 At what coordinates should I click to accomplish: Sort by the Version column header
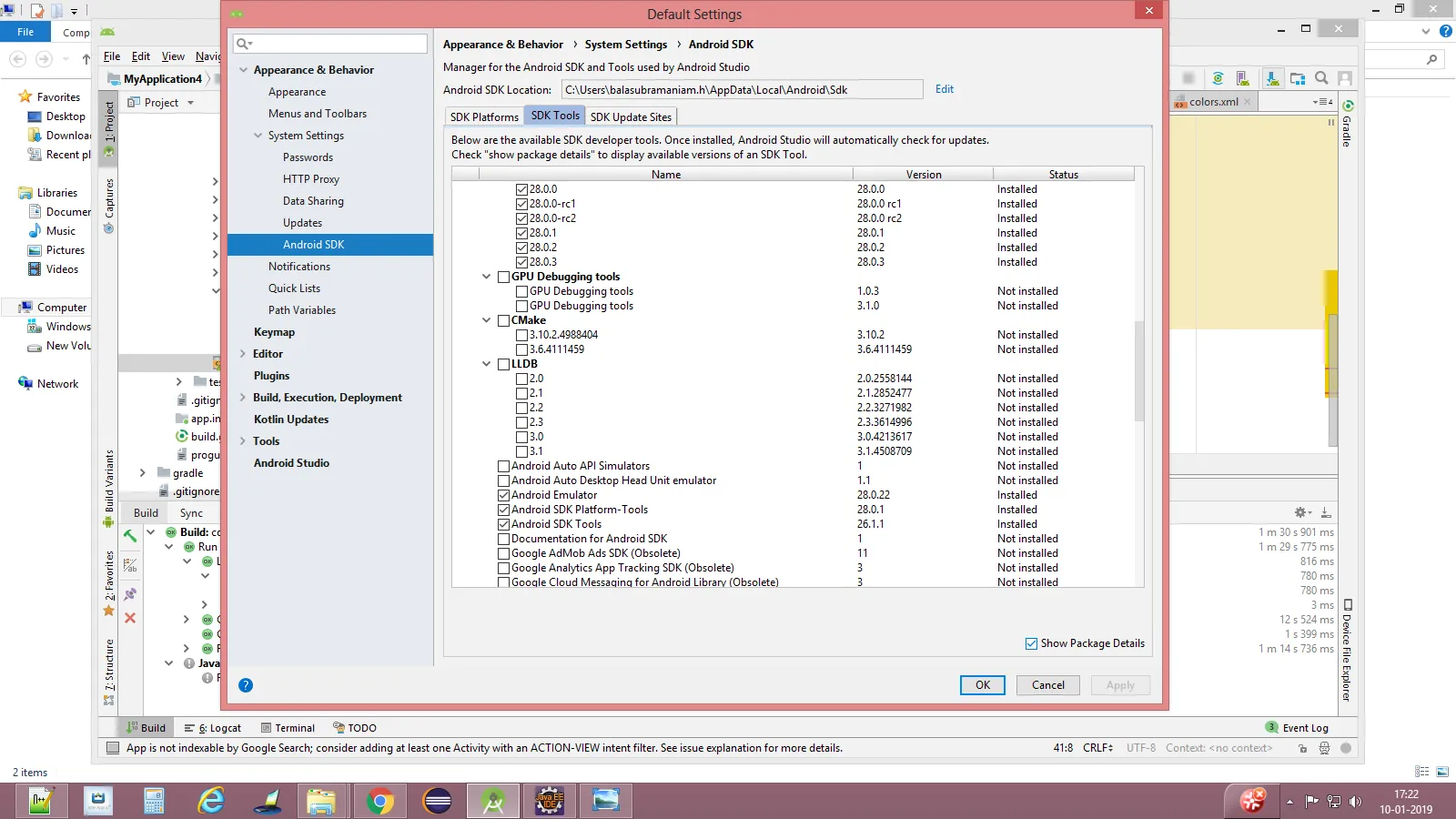click(924, 175)
